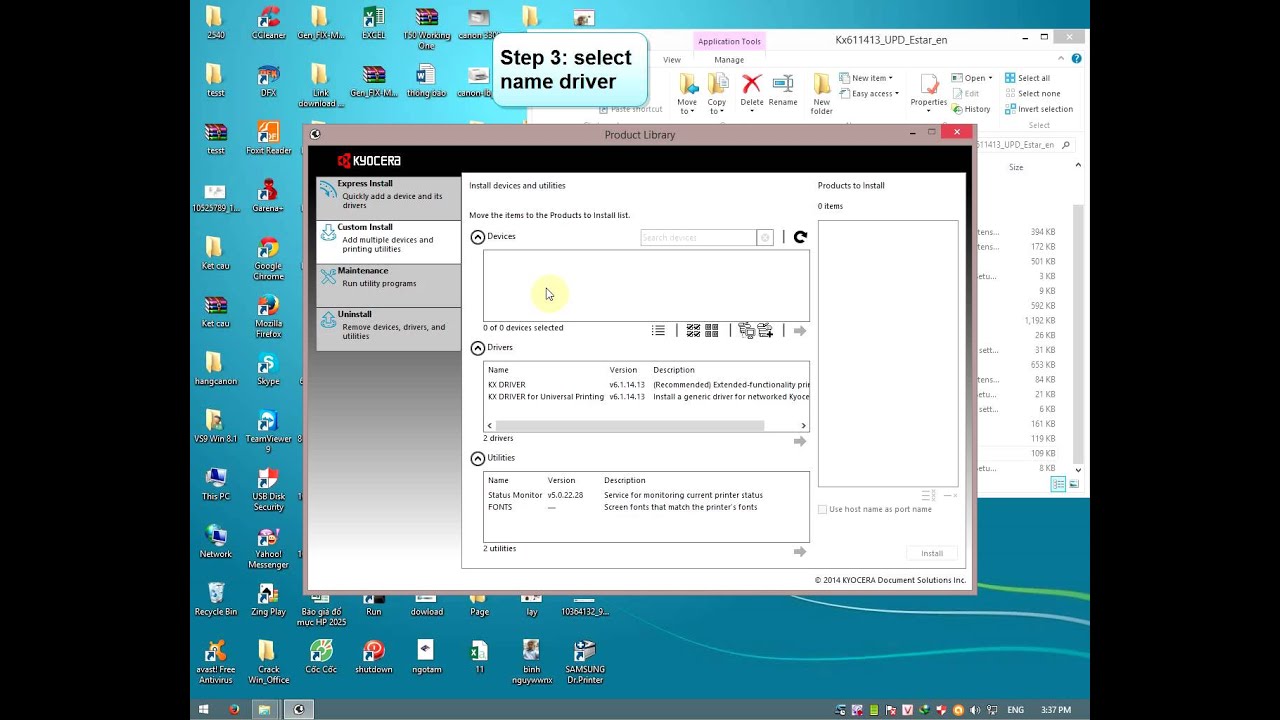Viewport: 1280px width, 720px height.
Task: Click the volume icon in system tray
Action: 975,710
